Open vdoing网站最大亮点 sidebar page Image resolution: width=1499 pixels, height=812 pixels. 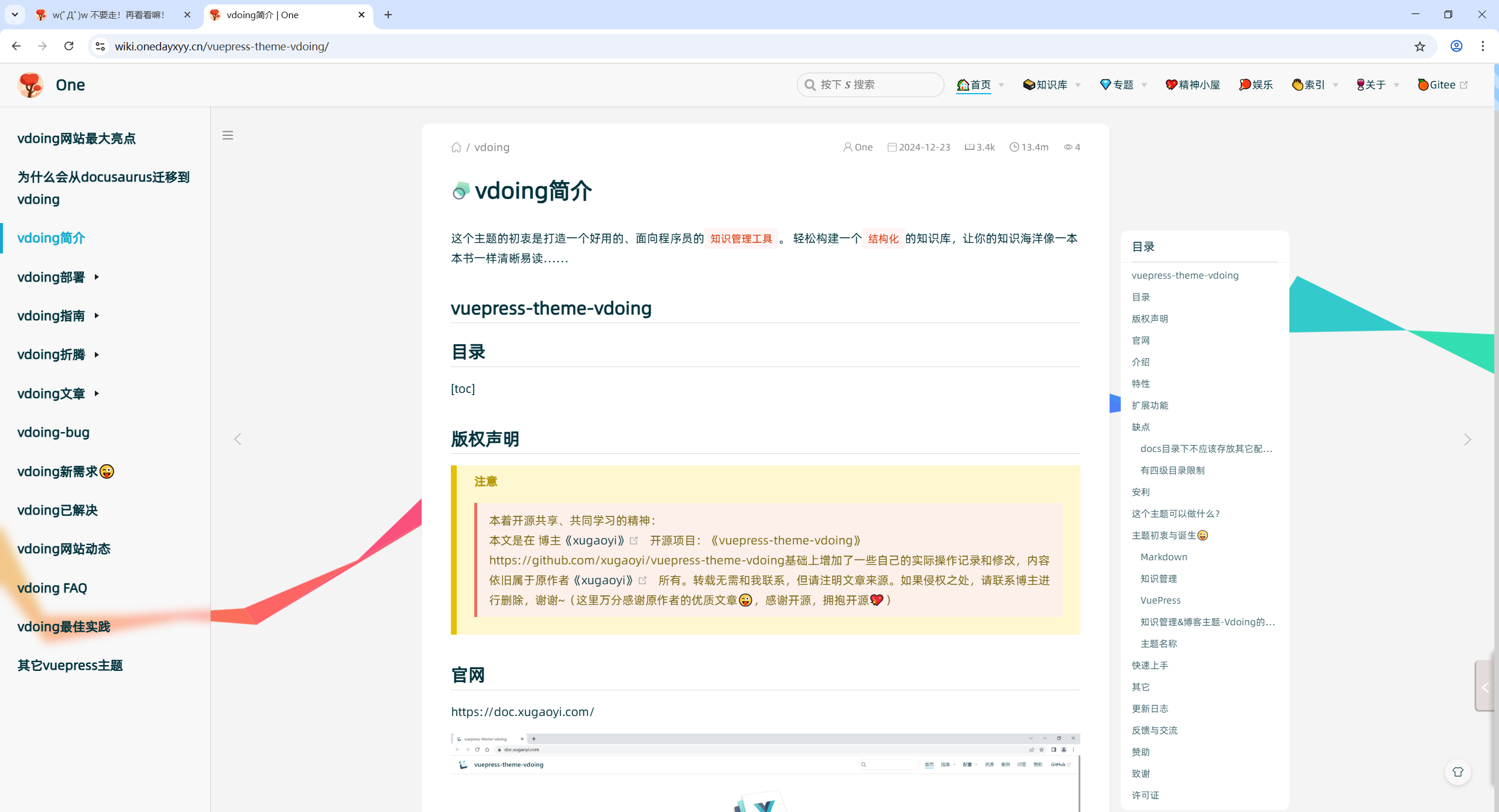pyautogui.click(x=77, y=139)
